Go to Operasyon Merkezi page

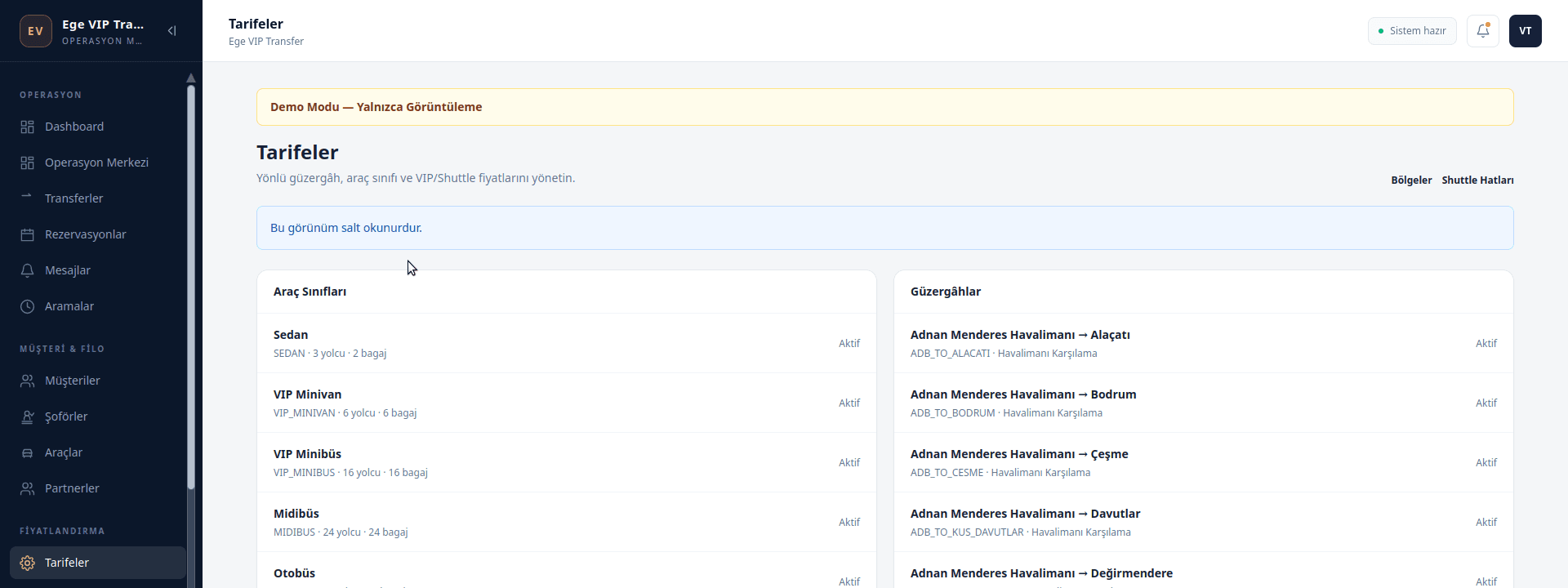coord(98,163)
